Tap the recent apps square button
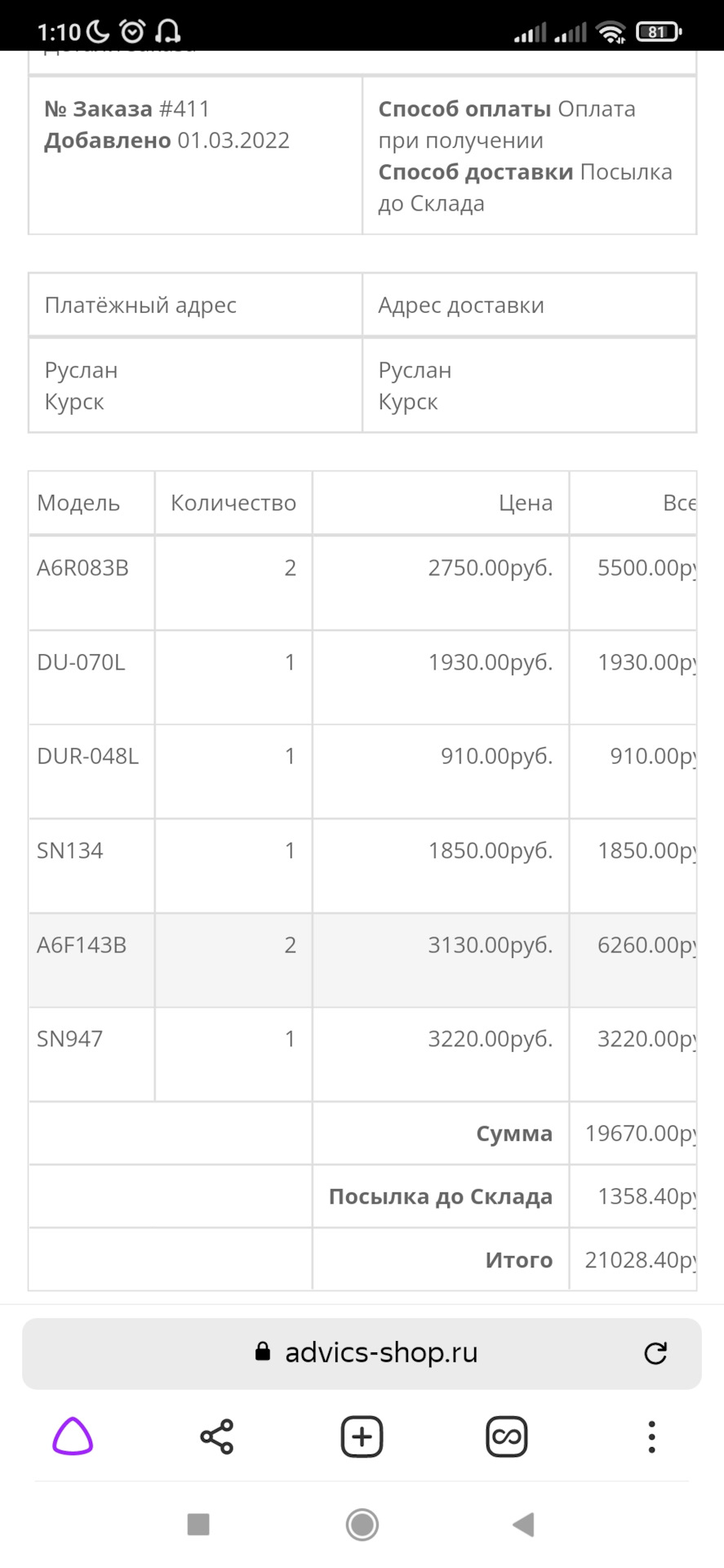The image size is (724, 1568). (198, 1524)
